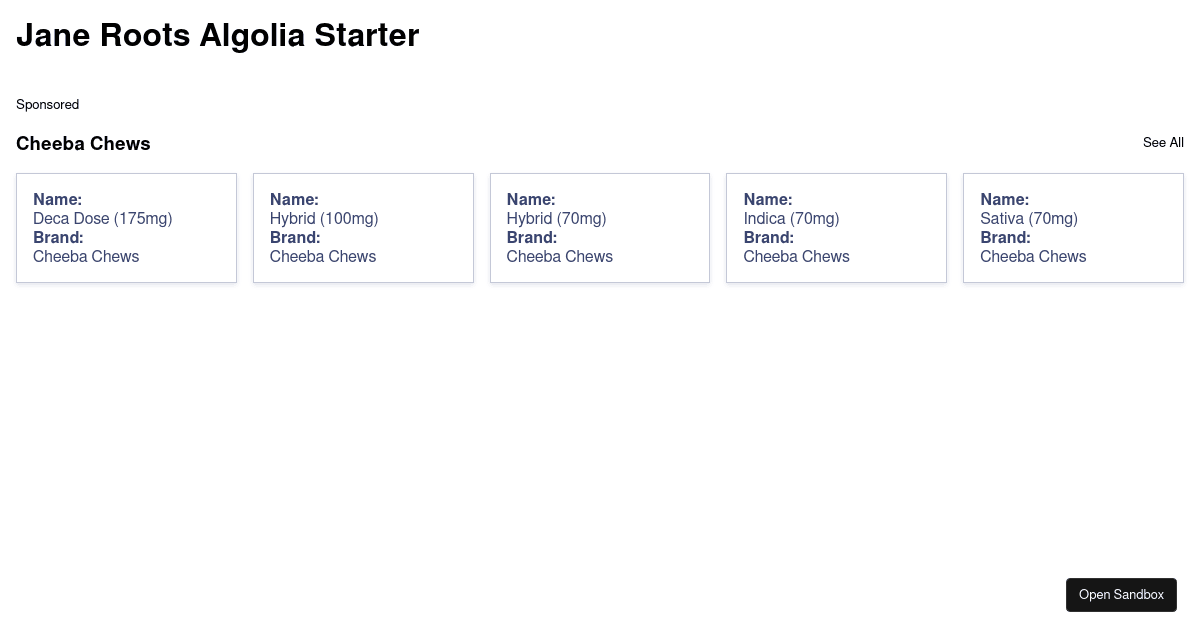1200x630 pixels.
Task: Click the Name label in Sativa card
Action: 1004,200
